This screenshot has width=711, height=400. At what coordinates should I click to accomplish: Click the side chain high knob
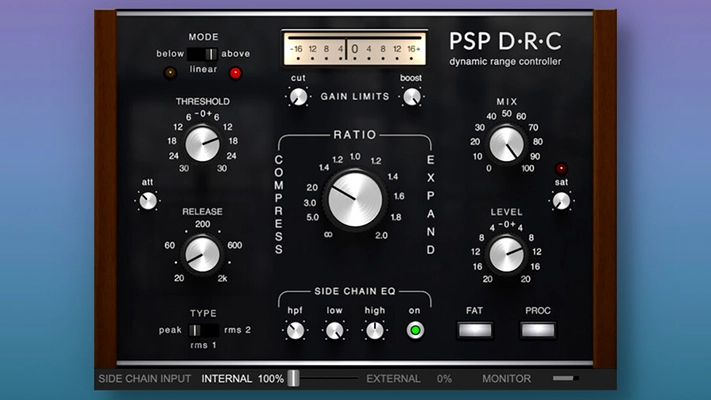pyautogui.click(x=374, y=330)
